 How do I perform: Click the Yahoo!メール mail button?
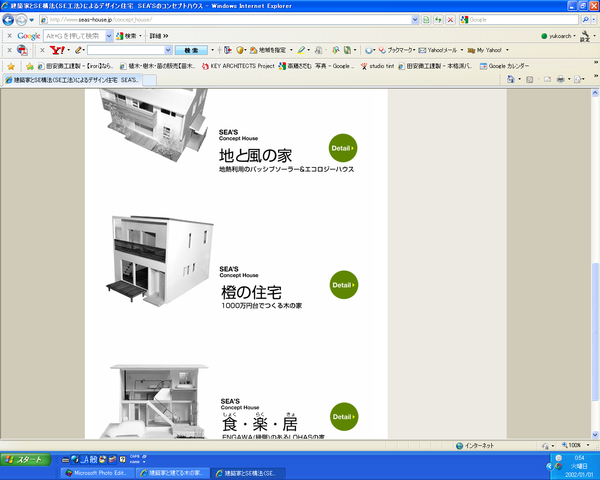[440, 50]
